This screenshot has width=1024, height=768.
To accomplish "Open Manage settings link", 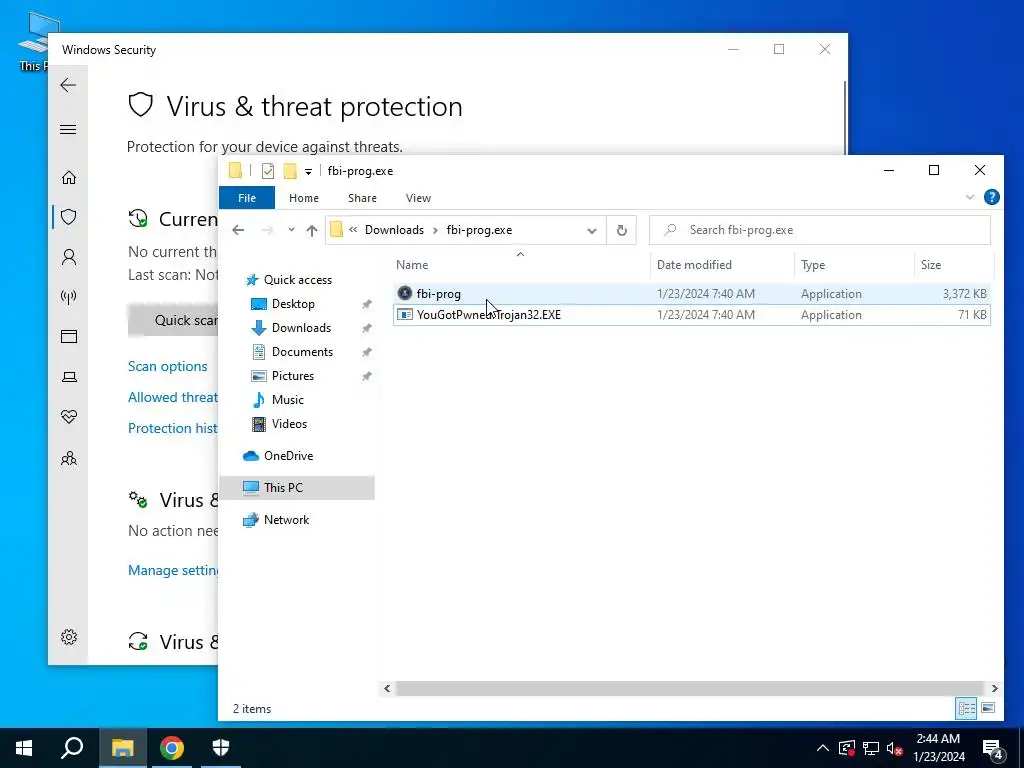I will [x=173, y=570].
